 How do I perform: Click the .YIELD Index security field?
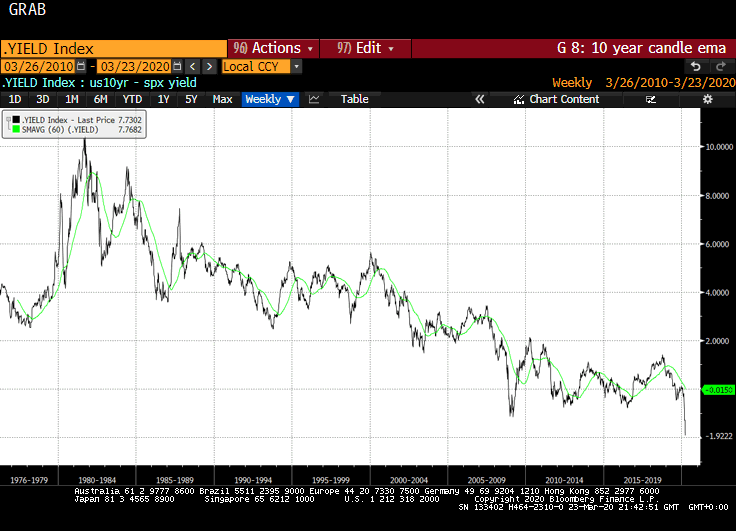click(x=114, y=49)
